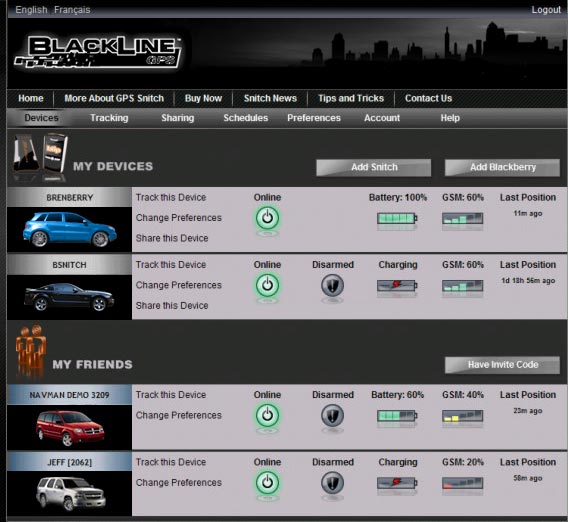The image size is (568, 522).
Task: Change Preferences for Bsnitch
Action: pyautogui.click(x=179, y=285)
